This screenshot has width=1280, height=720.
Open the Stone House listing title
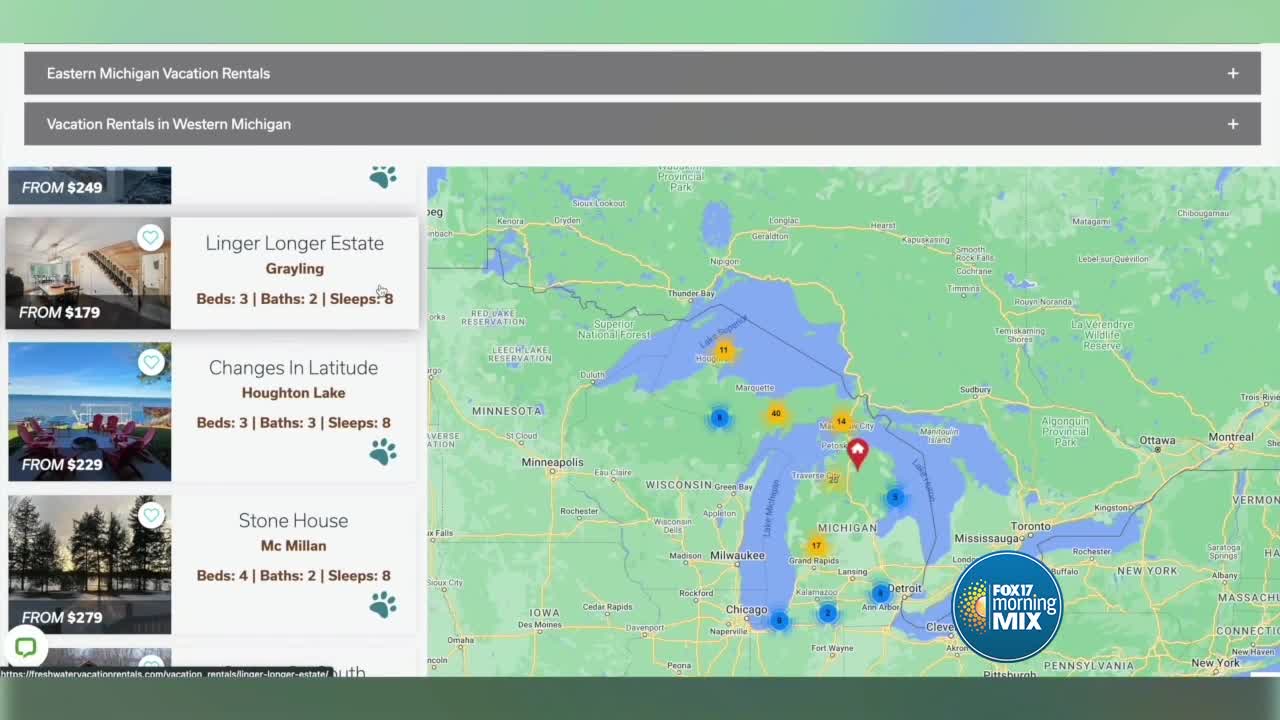pos(293,520)
